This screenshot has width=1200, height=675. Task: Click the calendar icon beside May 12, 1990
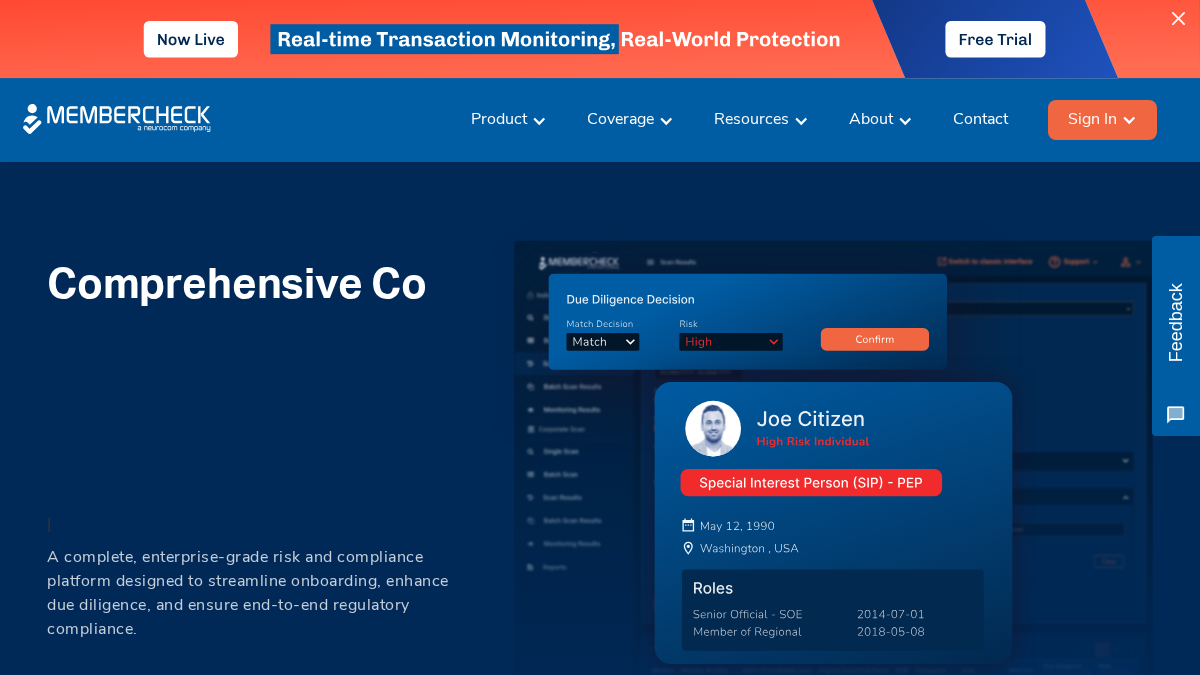click(x=688, y=525)
